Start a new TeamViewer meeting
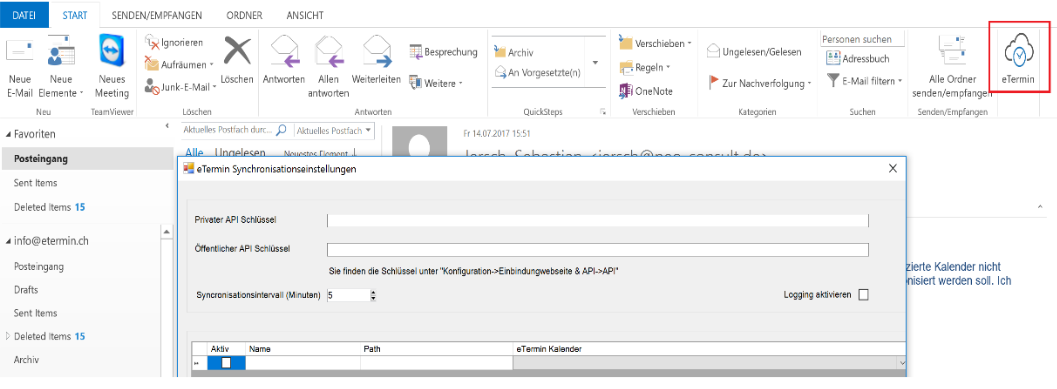This screenshot has height=389, width=1057. click(x=112, y=65)
